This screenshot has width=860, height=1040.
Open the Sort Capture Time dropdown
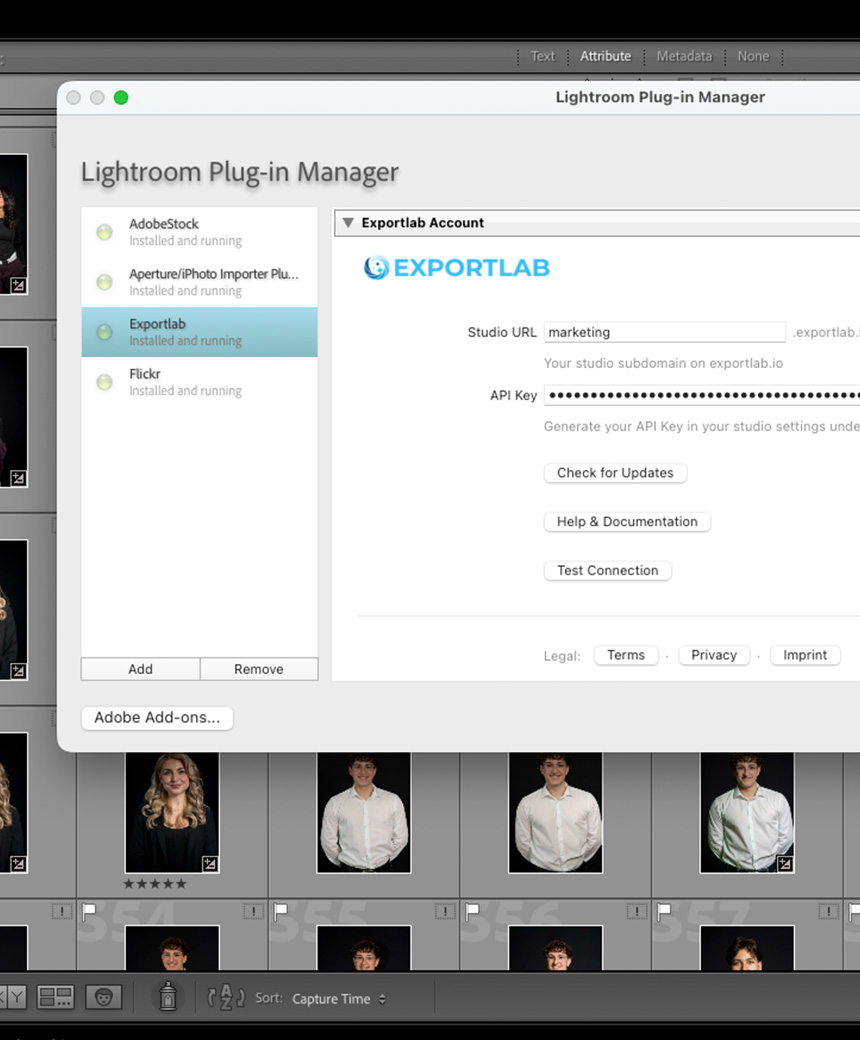(x=339, y=999)
